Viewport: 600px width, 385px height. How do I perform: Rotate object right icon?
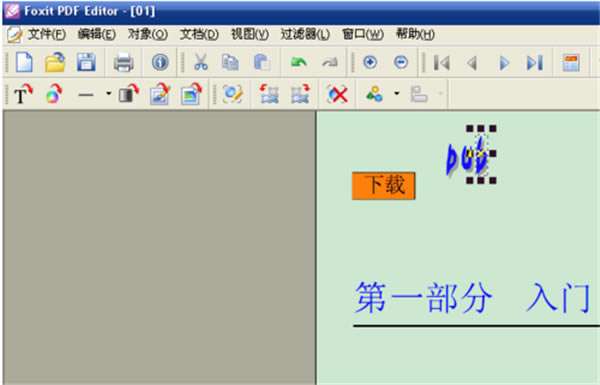click(x=300, y=94)
